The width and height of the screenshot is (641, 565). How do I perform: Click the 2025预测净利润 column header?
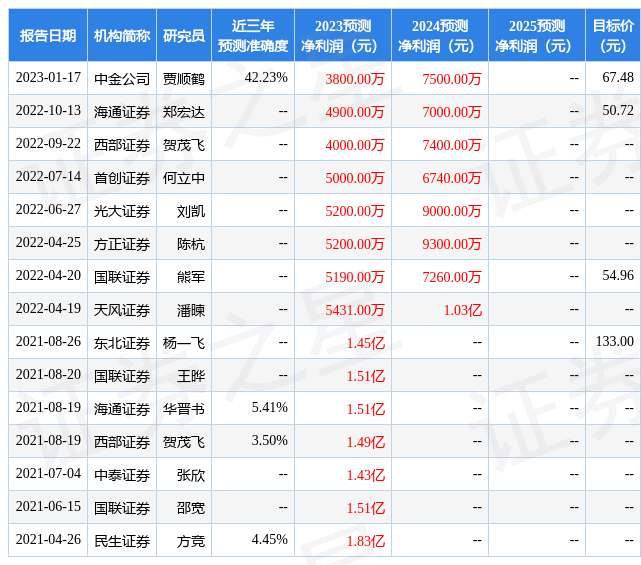(x=537, y=36)
